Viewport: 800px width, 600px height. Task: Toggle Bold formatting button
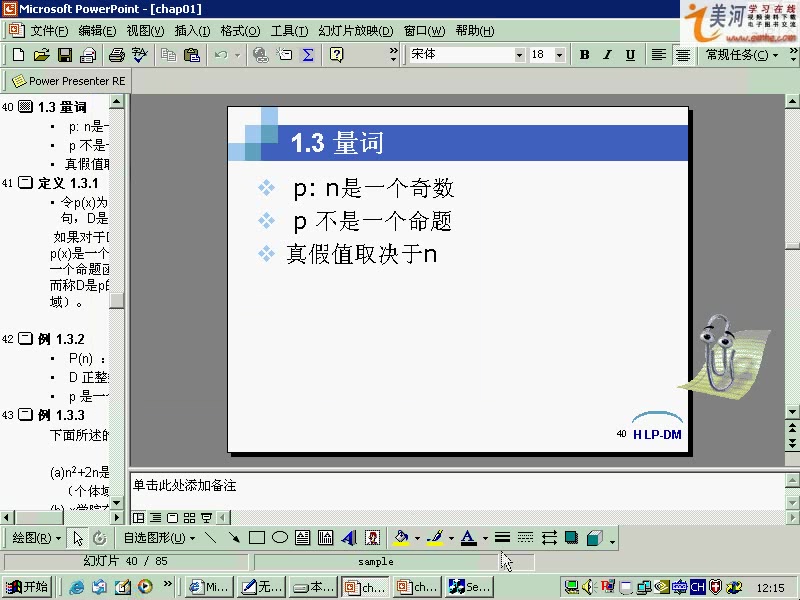click(585, 55)
